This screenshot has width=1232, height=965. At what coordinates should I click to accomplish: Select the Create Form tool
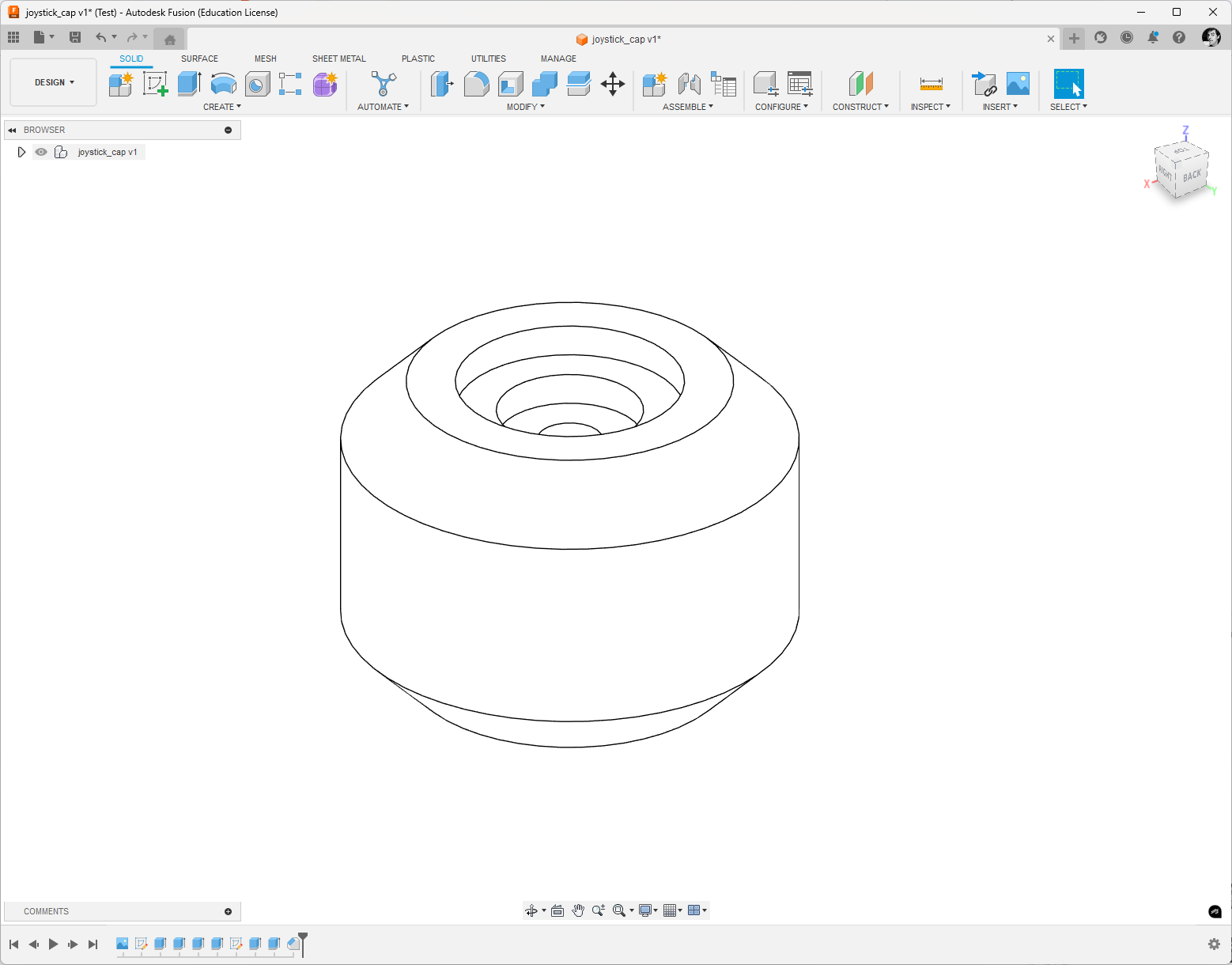(325, 84)
